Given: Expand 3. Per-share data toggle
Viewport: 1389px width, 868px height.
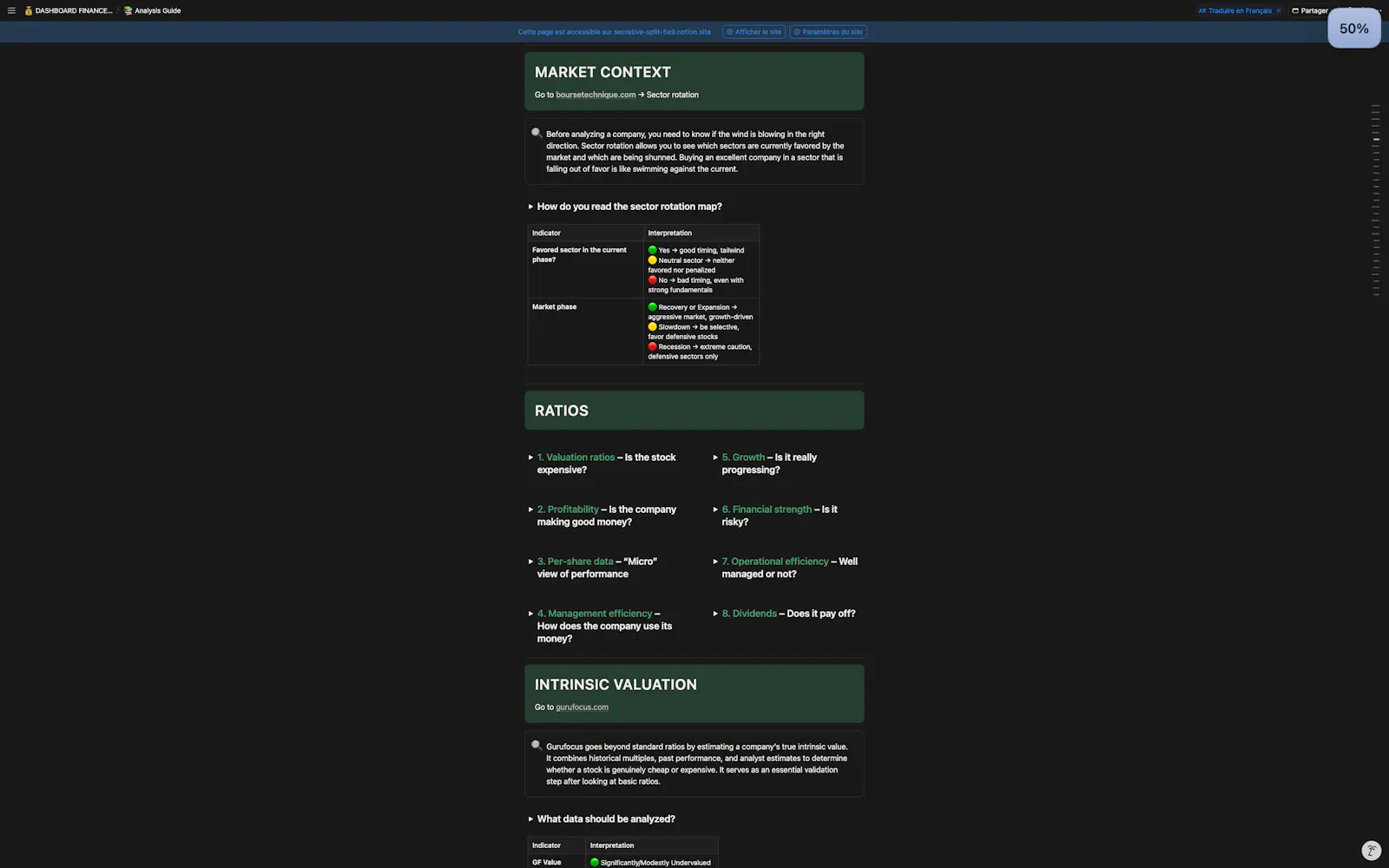Looking at the screenshot, I should click(530, 562).
